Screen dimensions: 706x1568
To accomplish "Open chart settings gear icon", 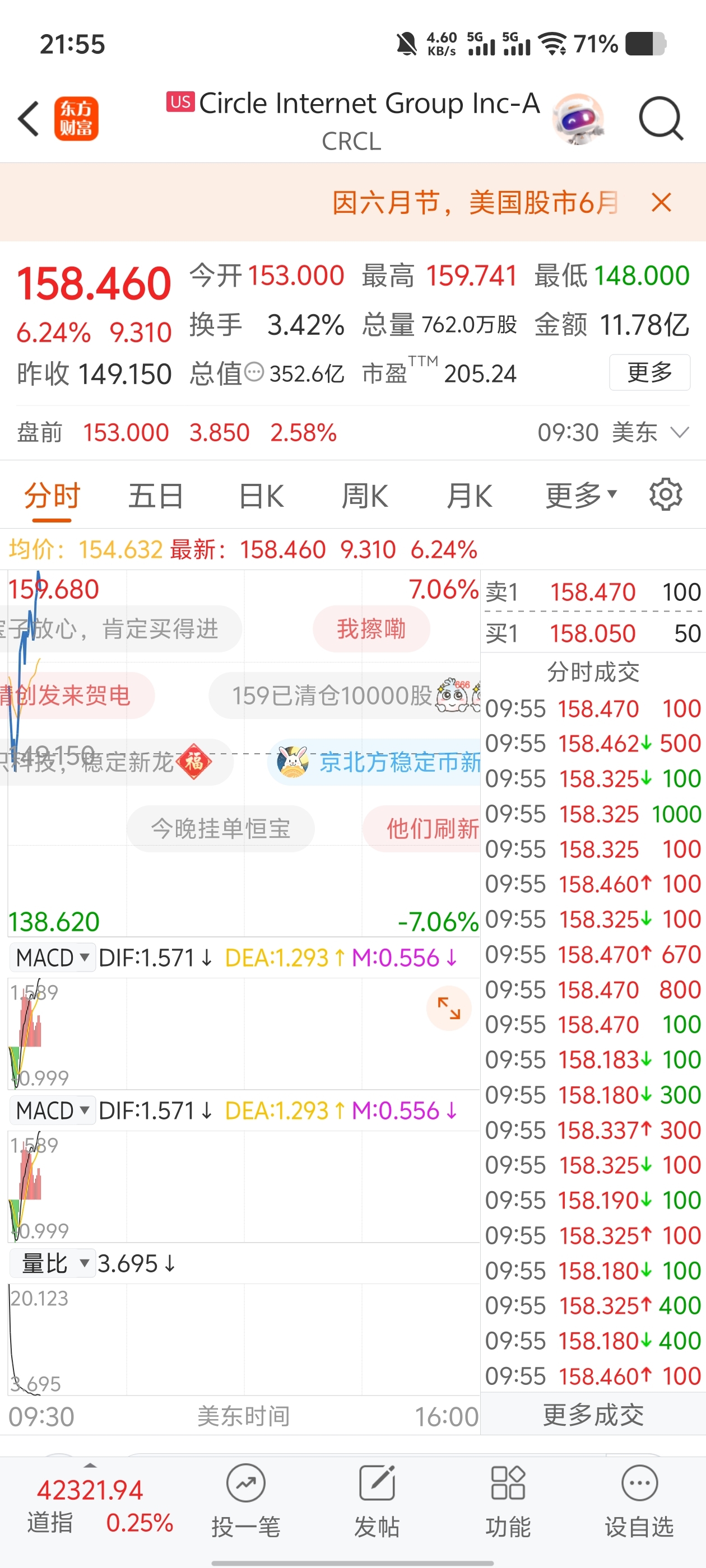I will pos(665,494).
